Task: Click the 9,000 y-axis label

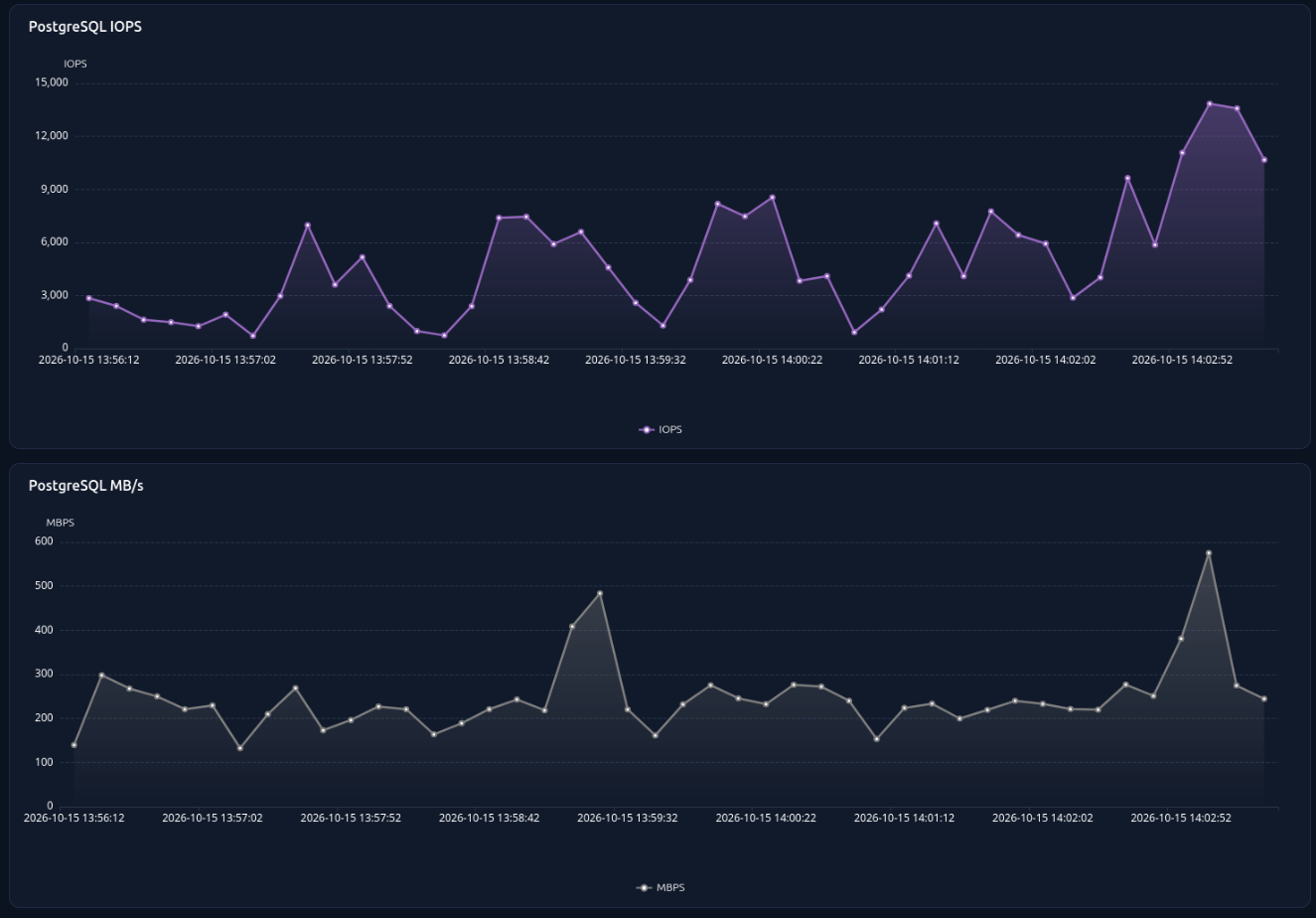Action: tap(55, 189)
